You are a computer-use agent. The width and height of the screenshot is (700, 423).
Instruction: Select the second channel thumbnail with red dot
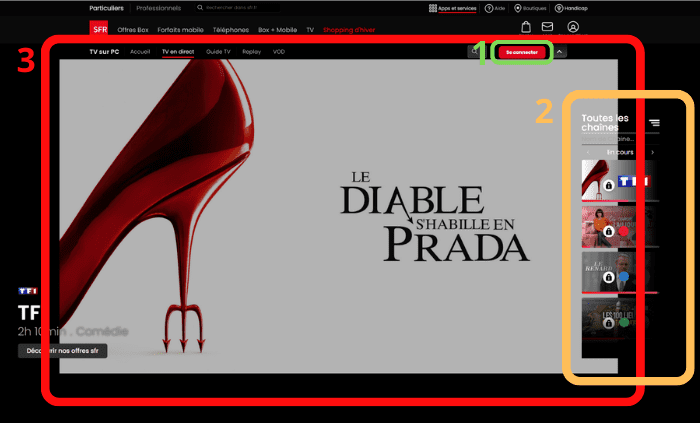pyautogui.click(x=620, y=227)
